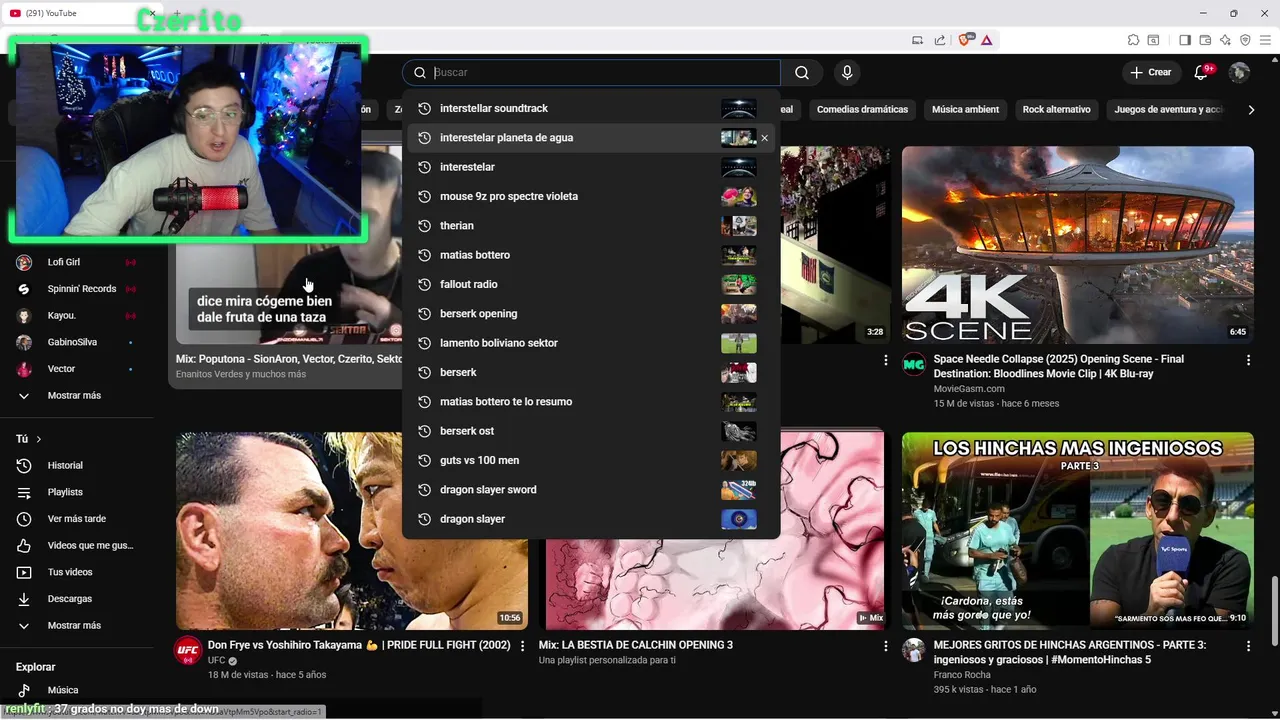
Task: Click the UFC channel avatar
Action: 188,650
